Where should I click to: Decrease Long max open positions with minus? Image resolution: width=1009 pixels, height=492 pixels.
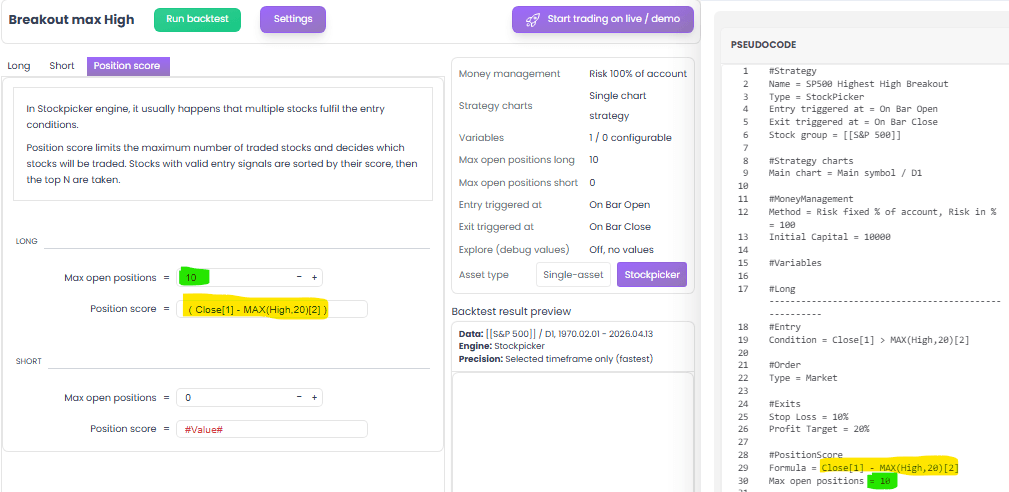[299, 277]
